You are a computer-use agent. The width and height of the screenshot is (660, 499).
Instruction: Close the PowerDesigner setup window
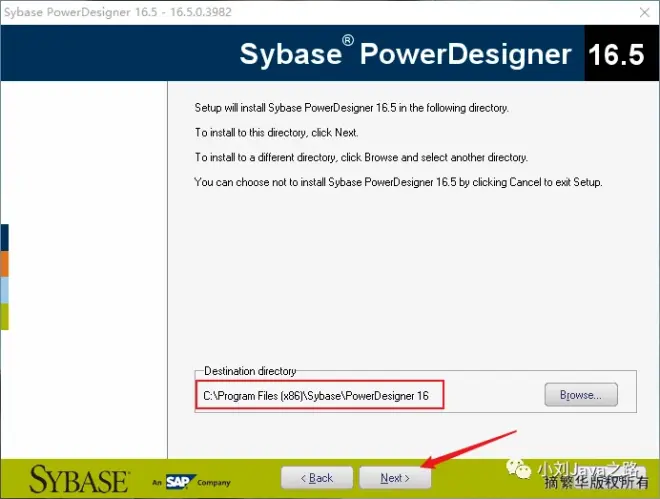pyautogui.click(x=644, y=13)
